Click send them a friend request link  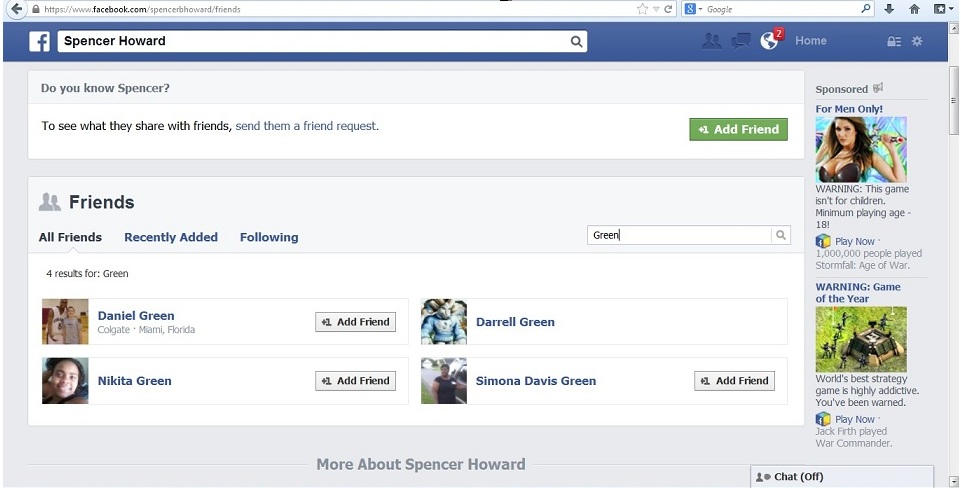click(x=307, y=126)
